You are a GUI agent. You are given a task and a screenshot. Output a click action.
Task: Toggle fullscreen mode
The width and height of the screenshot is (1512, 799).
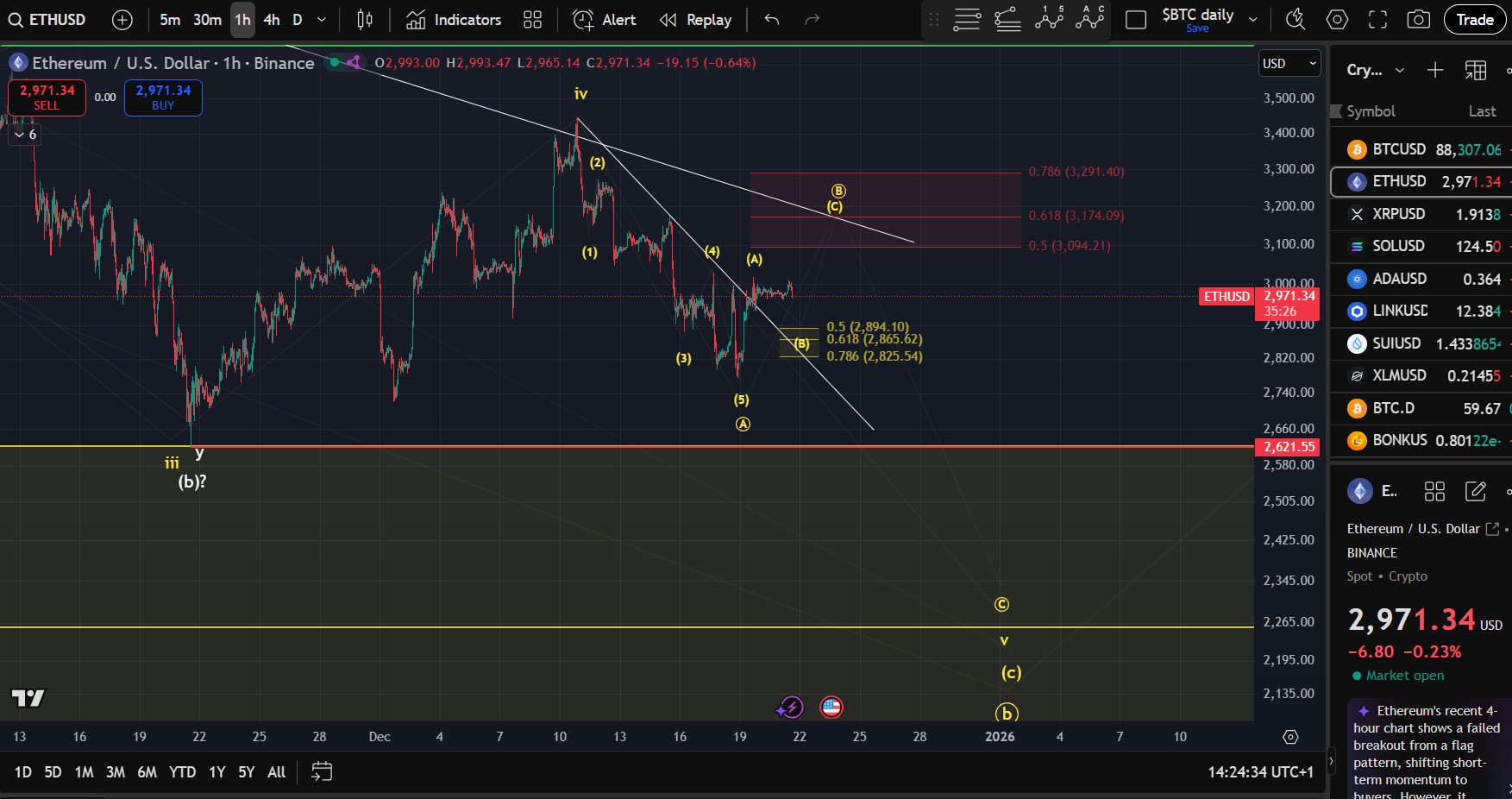(x=1377, y=20)
